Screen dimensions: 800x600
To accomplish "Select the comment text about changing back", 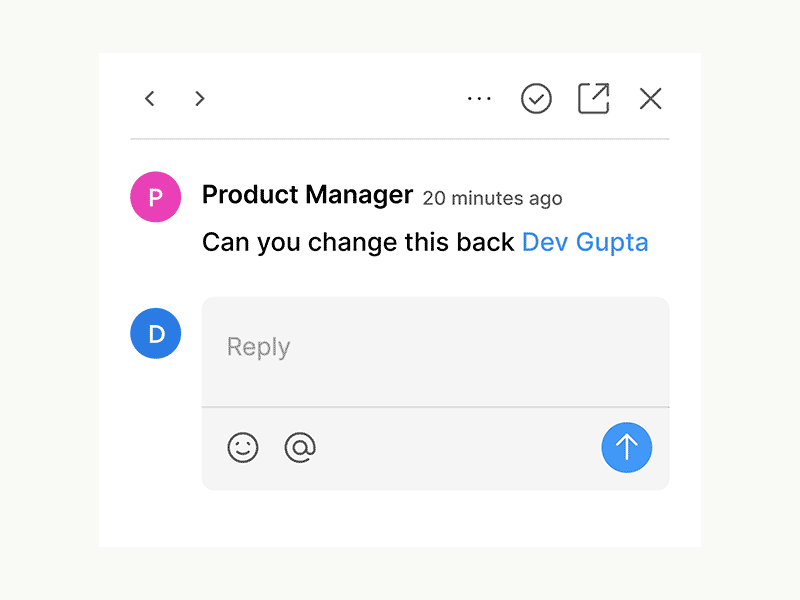I will point(355,242).
